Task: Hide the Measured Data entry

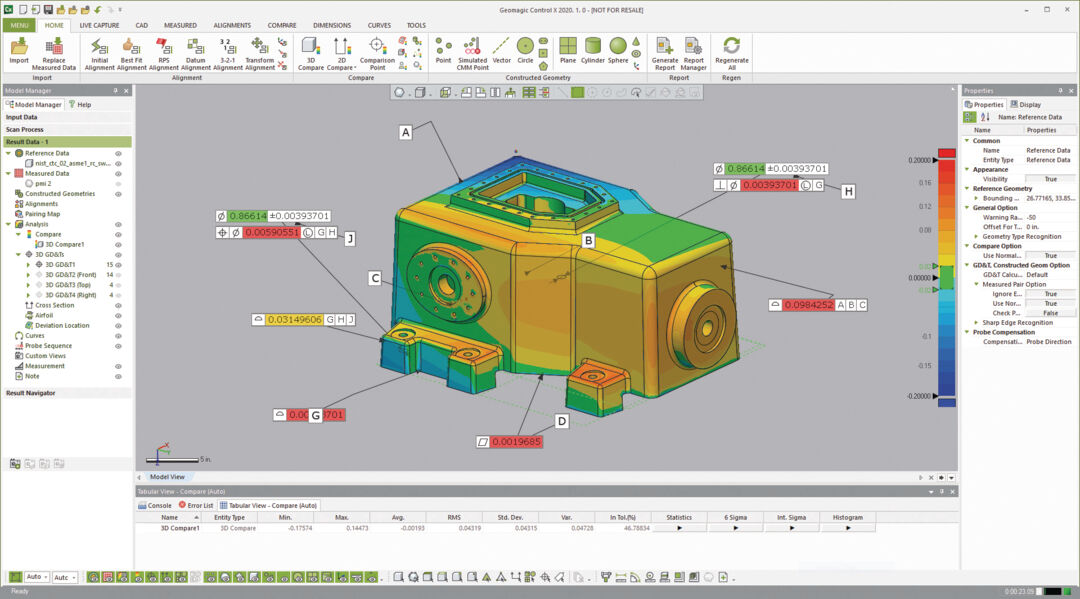Action: [116, 173]
